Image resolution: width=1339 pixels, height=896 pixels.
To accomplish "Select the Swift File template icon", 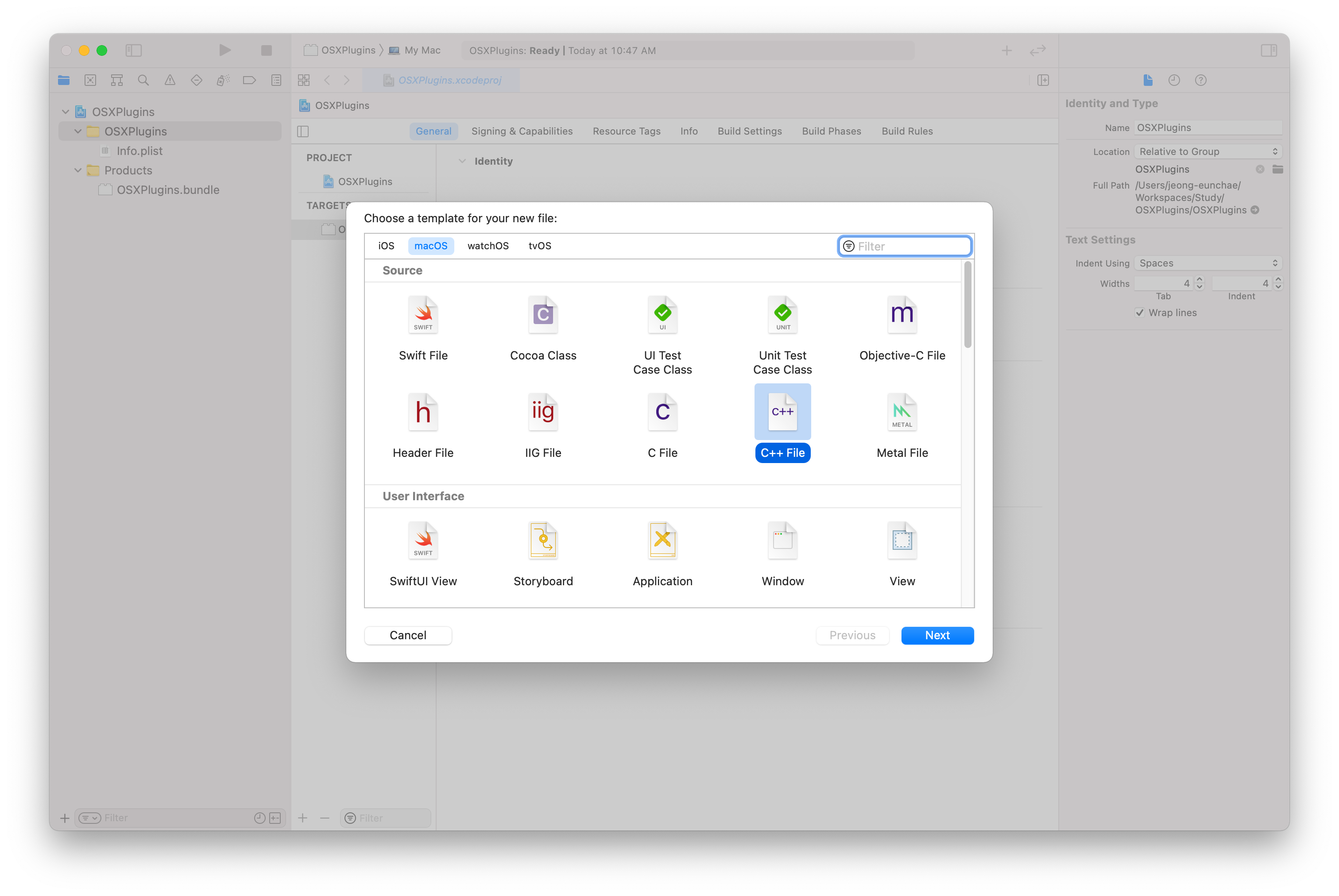I will point(423,315).
